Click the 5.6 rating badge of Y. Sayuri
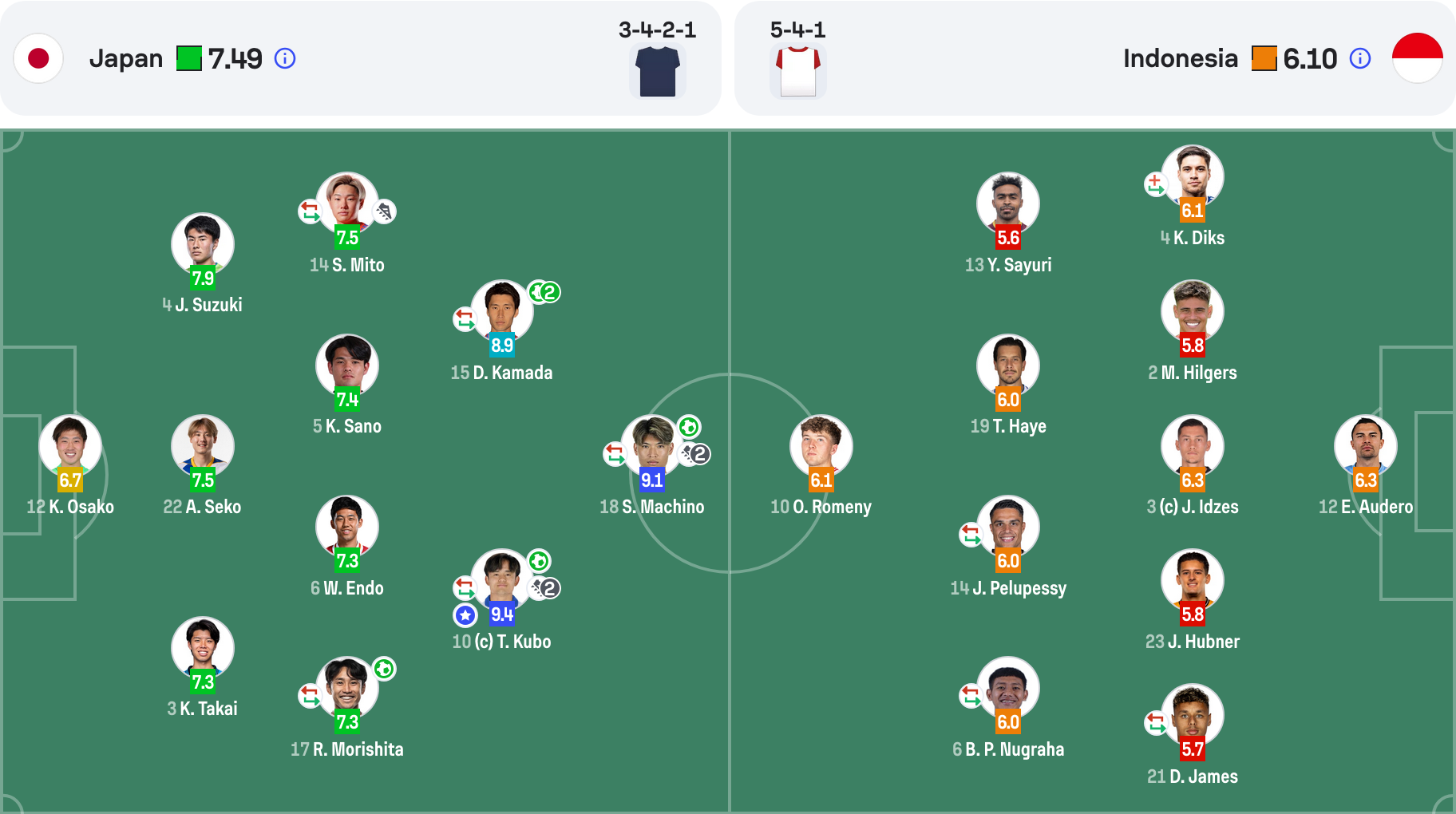 (x=1008, y=238)
